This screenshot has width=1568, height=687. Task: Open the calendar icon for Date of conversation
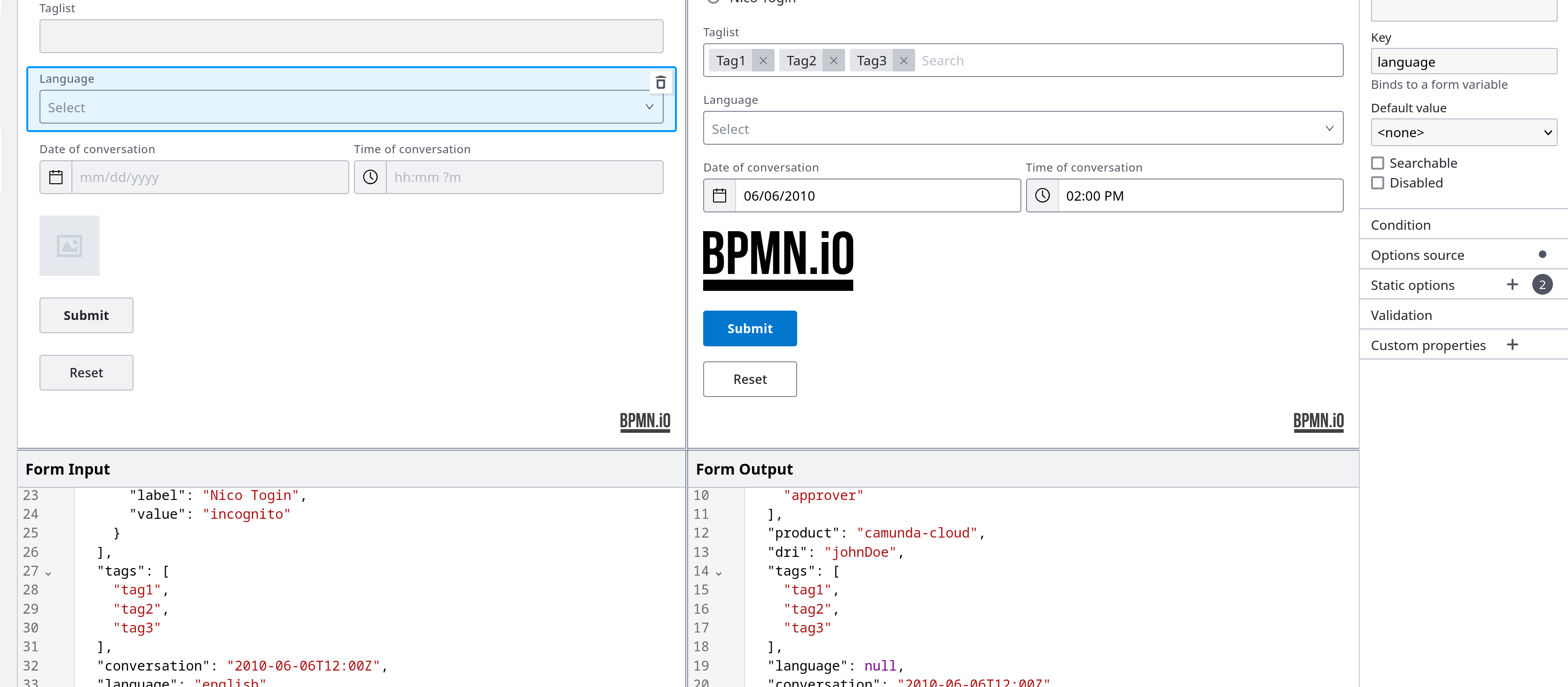coord(55,177)
